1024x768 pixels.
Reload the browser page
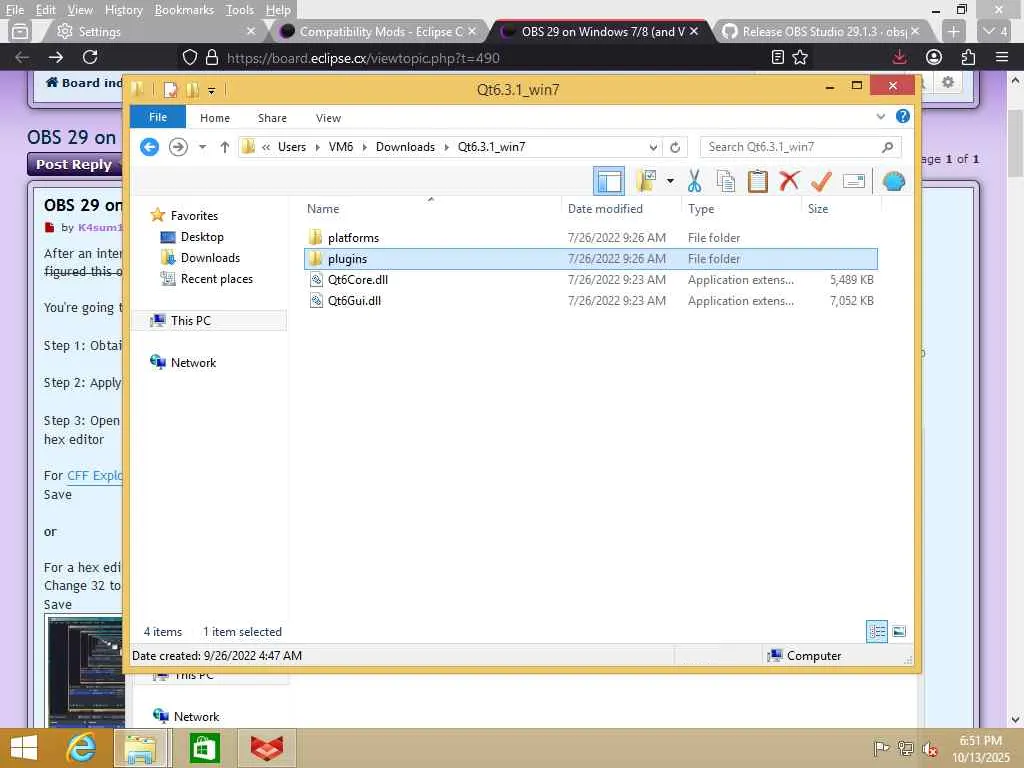90,57
